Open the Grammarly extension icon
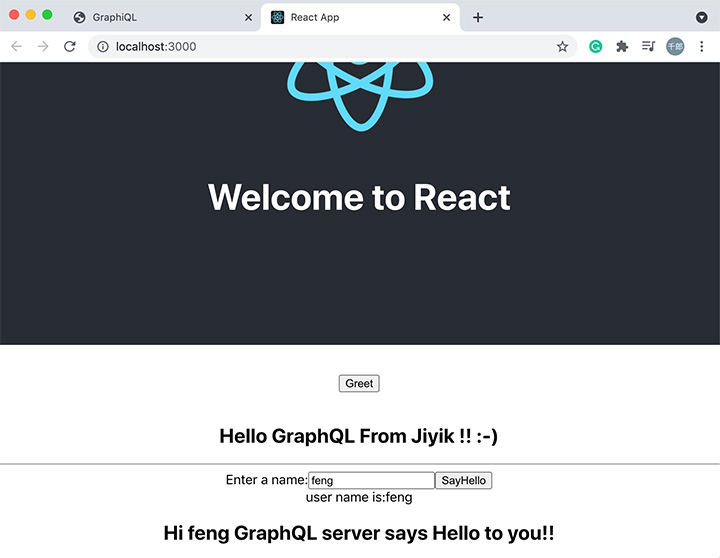The width and height of the screenshot is (720, 558). (596, 46)
